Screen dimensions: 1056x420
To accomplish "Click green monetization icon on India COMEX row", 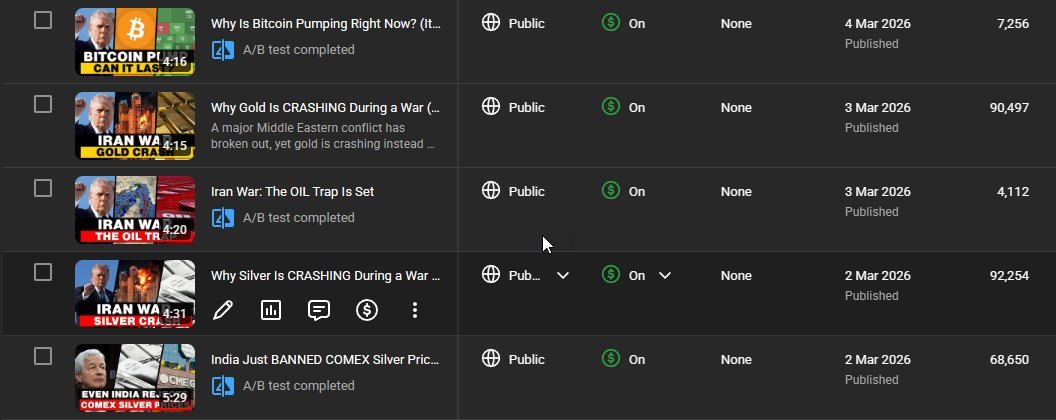I will coord(611,359).
